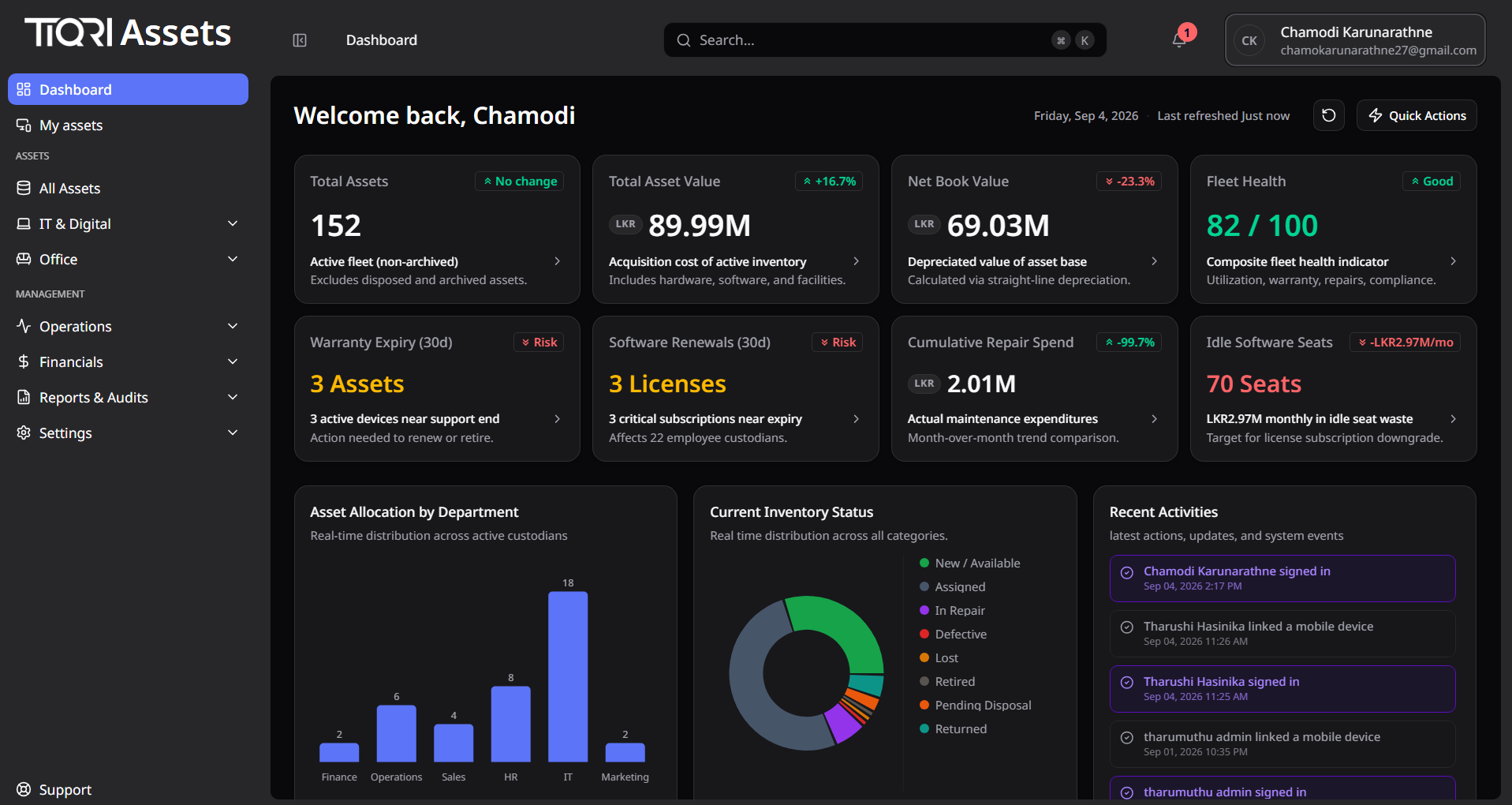Viewport: 1512px width, 805px height.
Task: Click Risk badge on Warranty Expiry
Action: tap(539, 342)
